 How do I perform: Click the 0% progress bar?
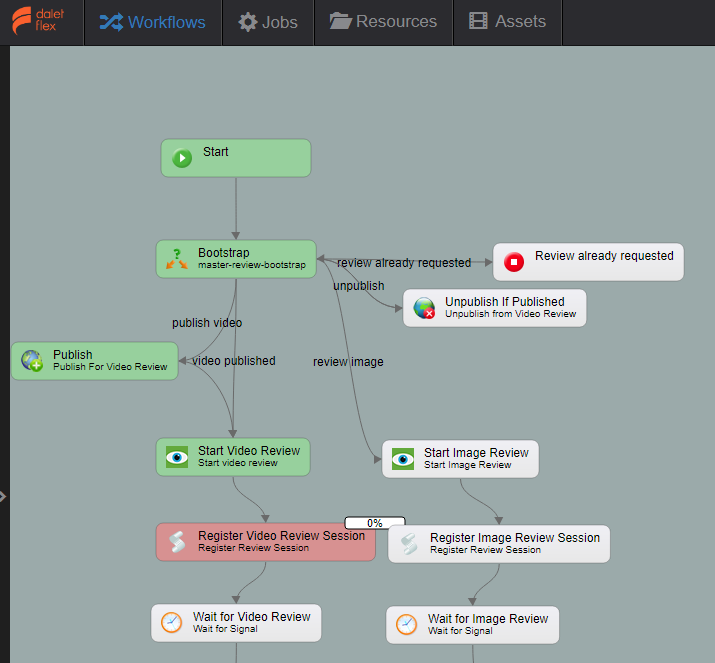tap(375, 522)
